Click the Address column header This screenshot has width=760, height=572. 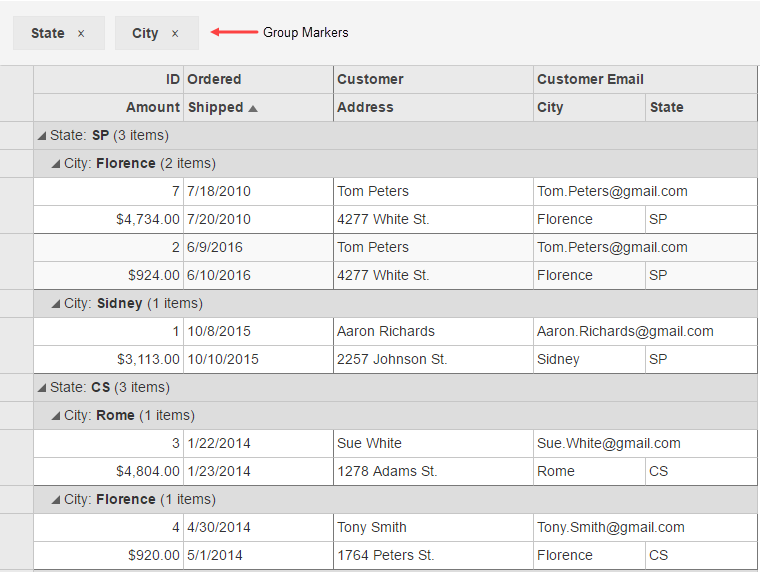click(x=365, y=107)
